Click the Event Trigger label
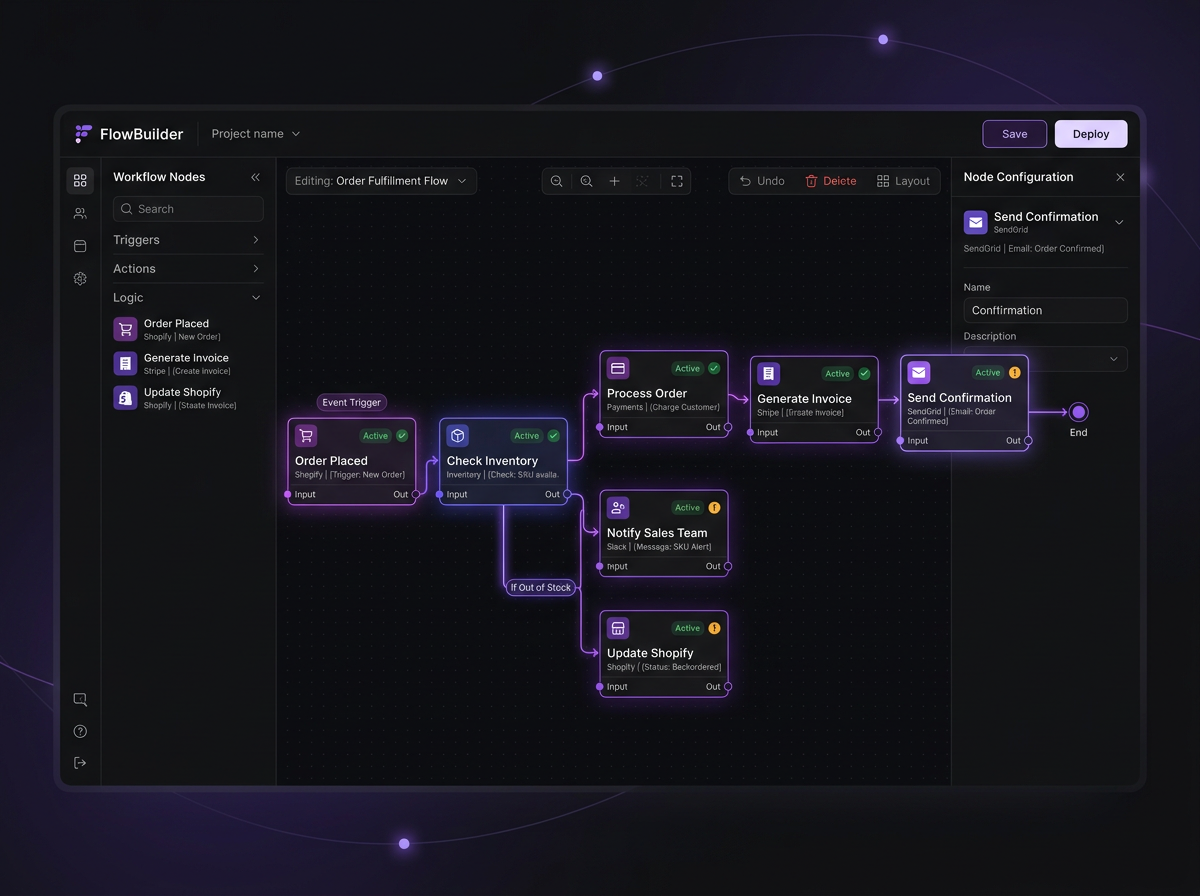This screenshot has width=1200, height=896. tap(352, 402)
